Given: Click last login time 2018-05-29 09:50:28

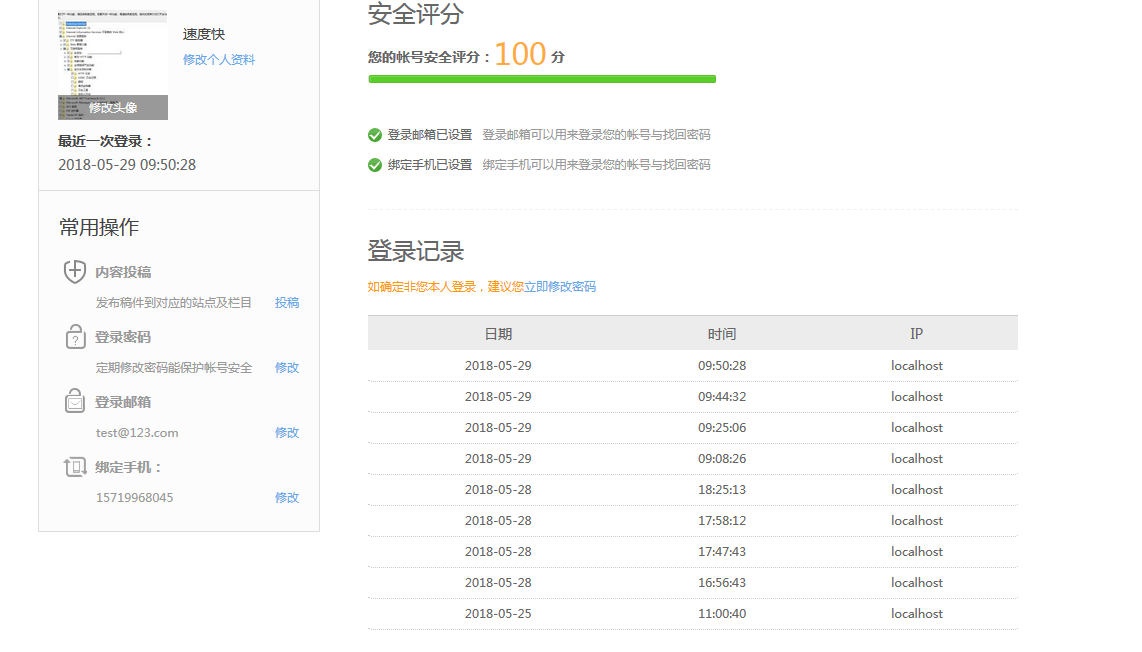Looking at the screenshot, I should (127, 165).
